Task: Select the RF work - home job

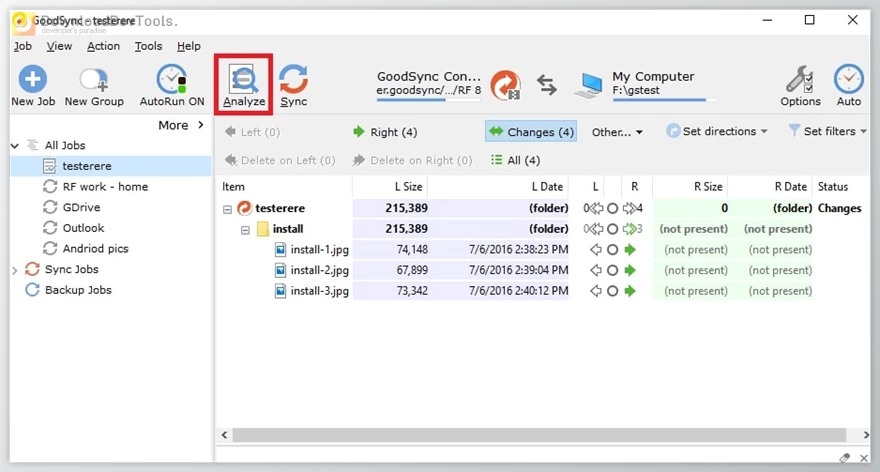Action: [x=105, y=187]
